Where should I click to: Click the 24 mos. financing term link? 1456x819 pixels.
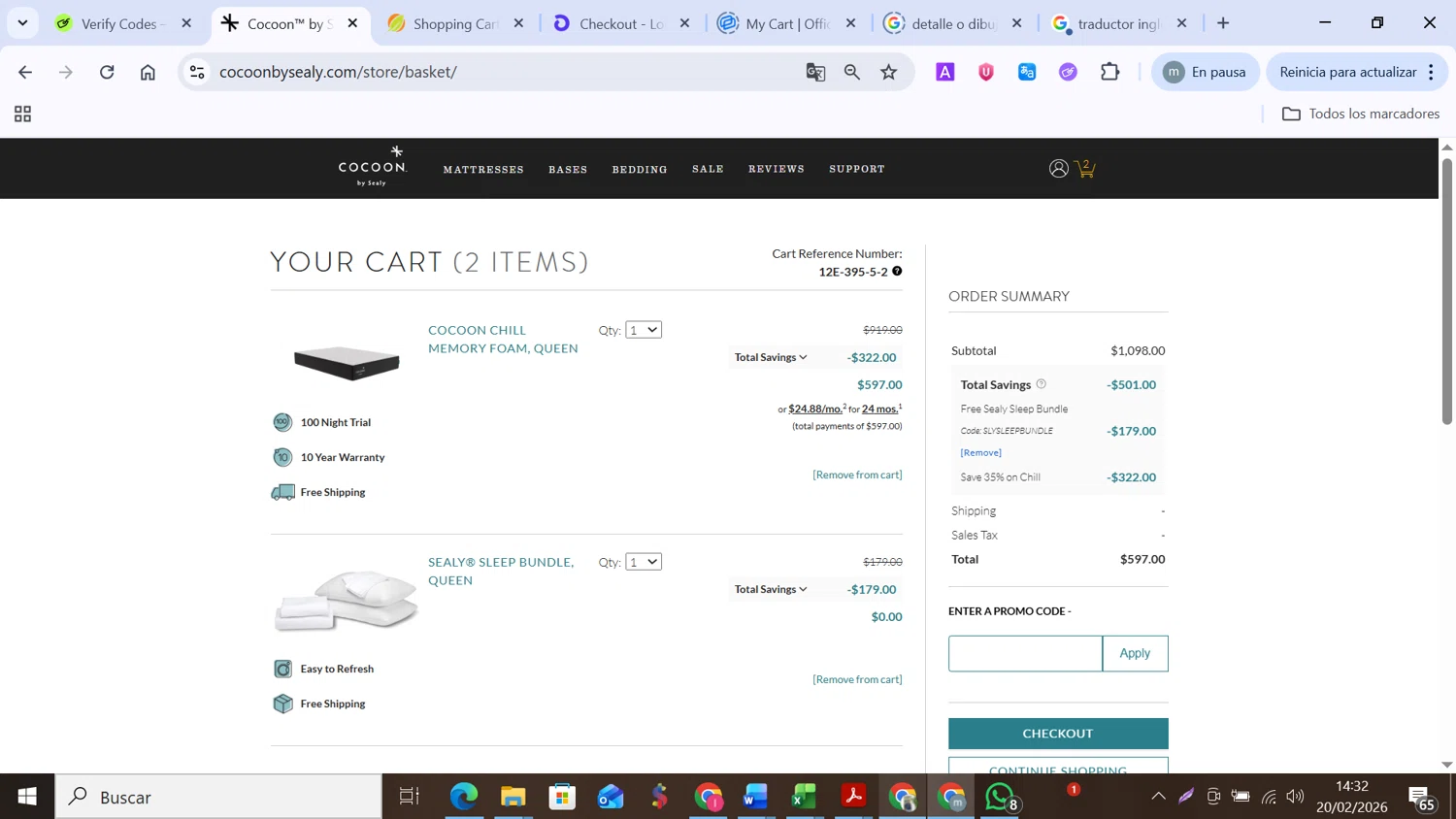879,409
